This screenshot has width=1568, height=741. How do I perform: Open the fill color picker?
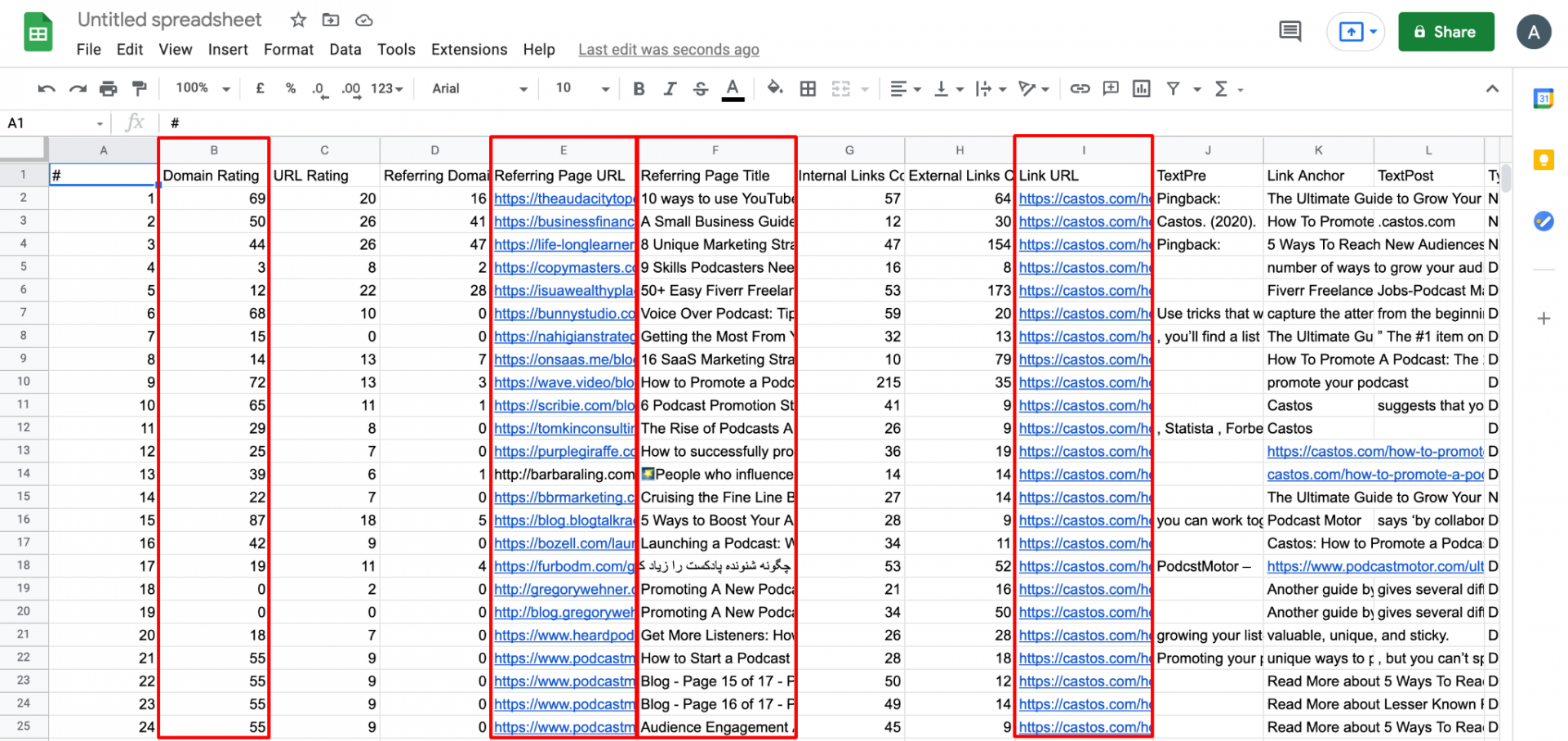(x=775, y=88)
